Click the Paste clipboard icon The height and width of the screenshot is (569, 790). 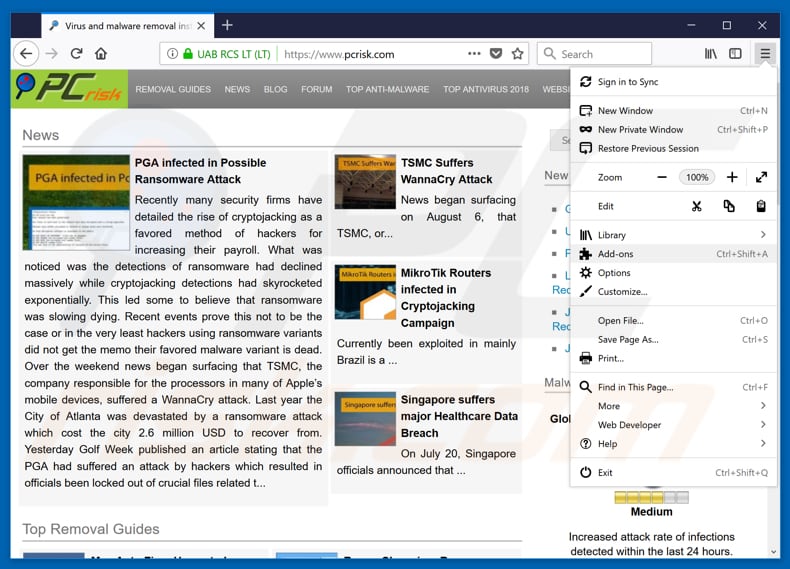[x=761, y=206]
